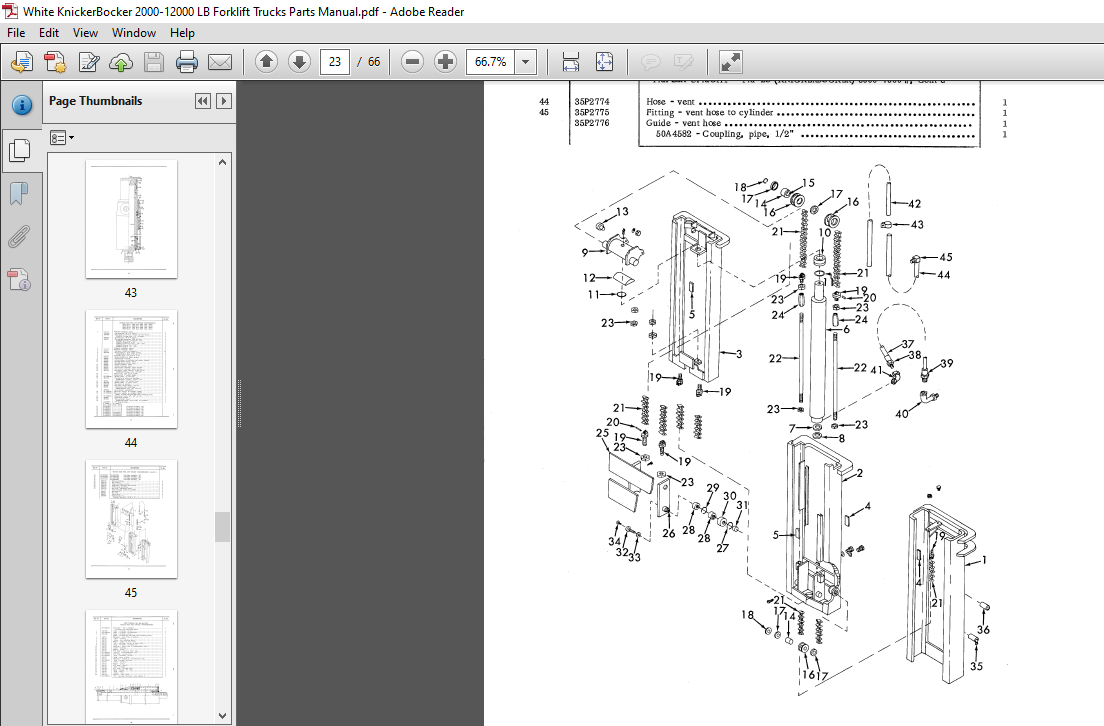Click part number 35P2774 in table

591,101
